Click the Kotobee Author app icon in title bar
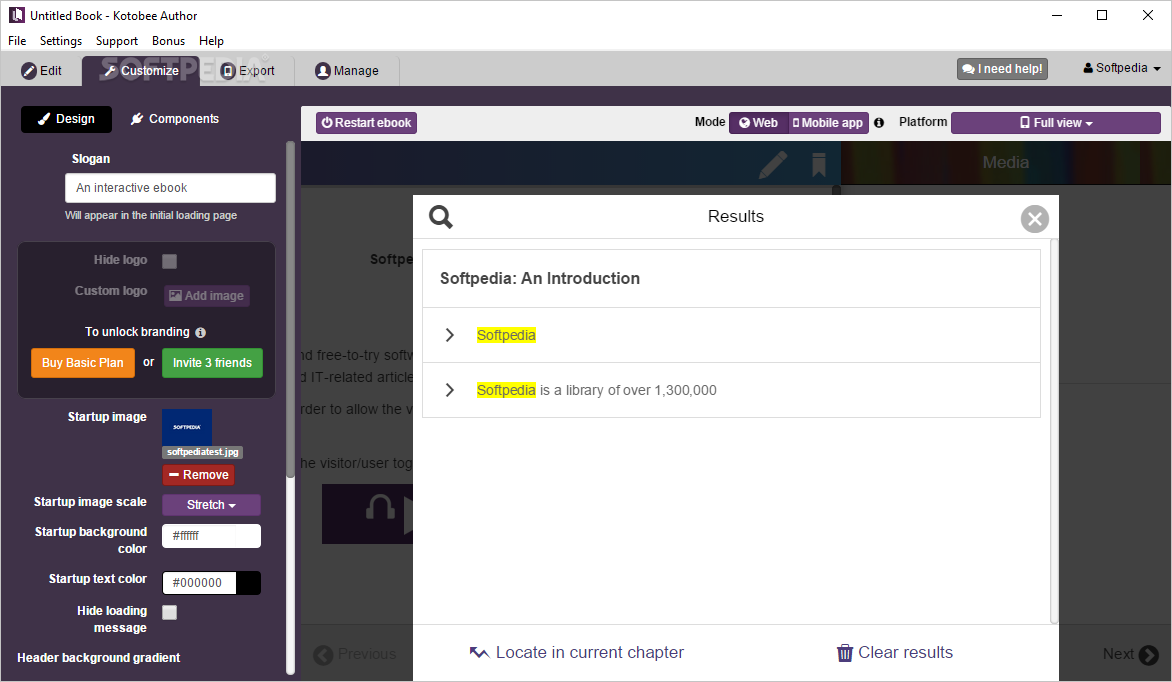This screenshot has width=1172, height=682. (x=16, y=15)
